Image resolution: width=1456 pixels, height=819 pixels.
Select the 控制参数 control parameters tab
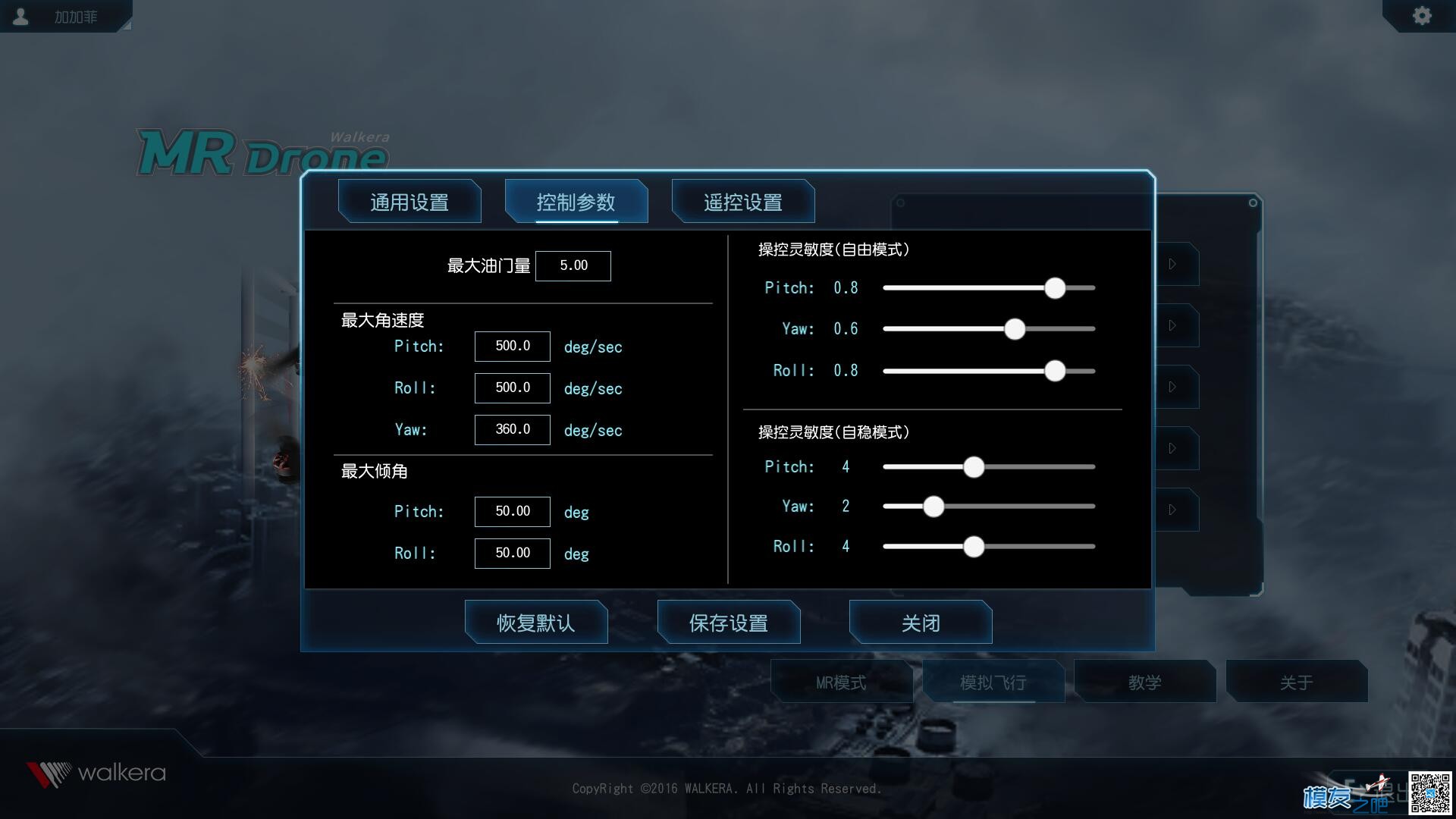575,201
